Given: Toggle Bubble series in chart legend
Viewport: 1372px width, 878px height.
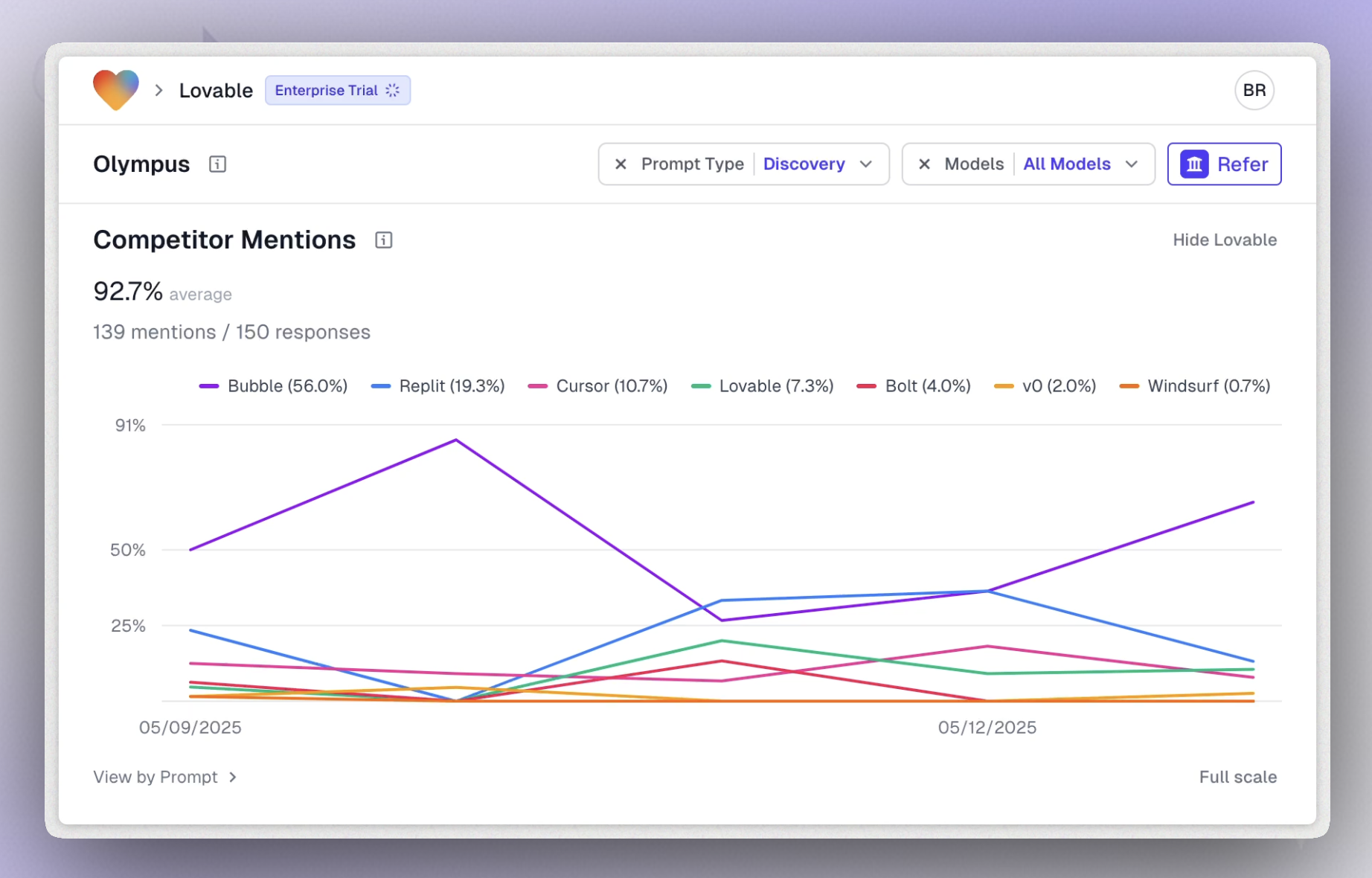Looking at the screenshot, I should click(273, 386).
